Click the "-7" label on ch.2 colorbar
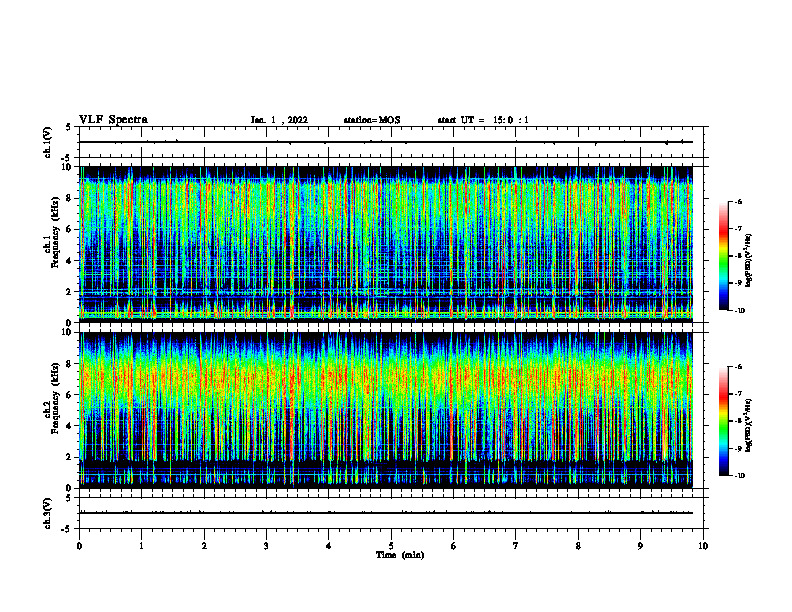 point(738,394)
